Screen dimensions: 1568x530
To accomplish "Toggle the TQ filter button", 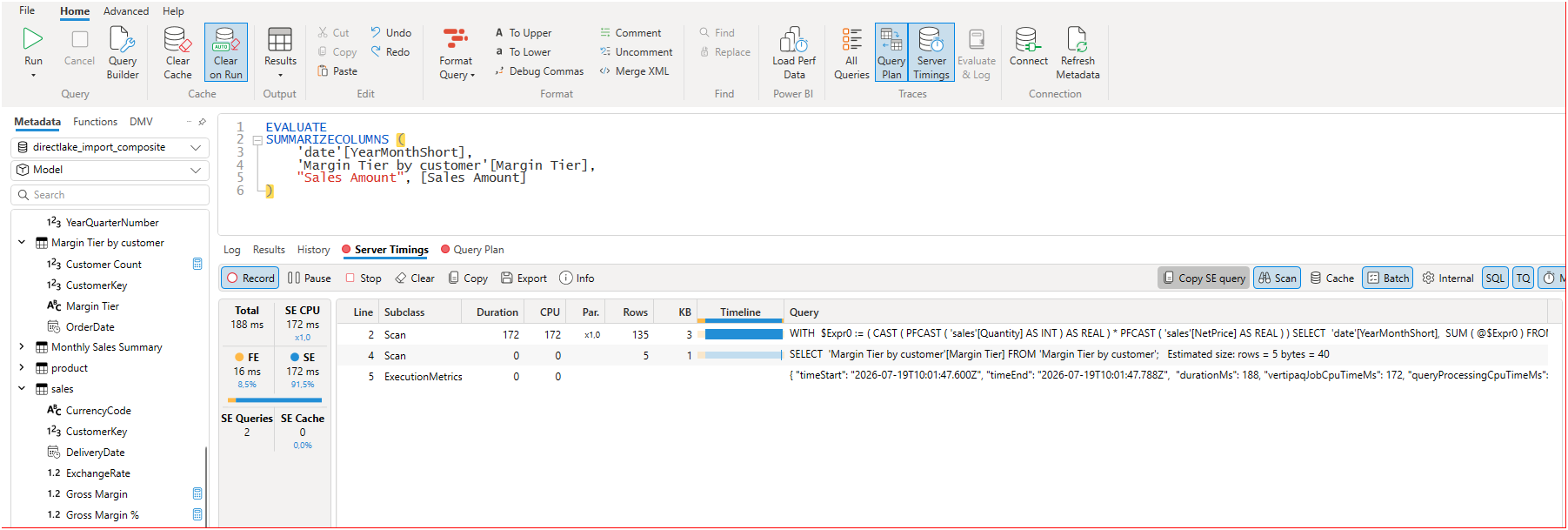I will [1524, 278].
